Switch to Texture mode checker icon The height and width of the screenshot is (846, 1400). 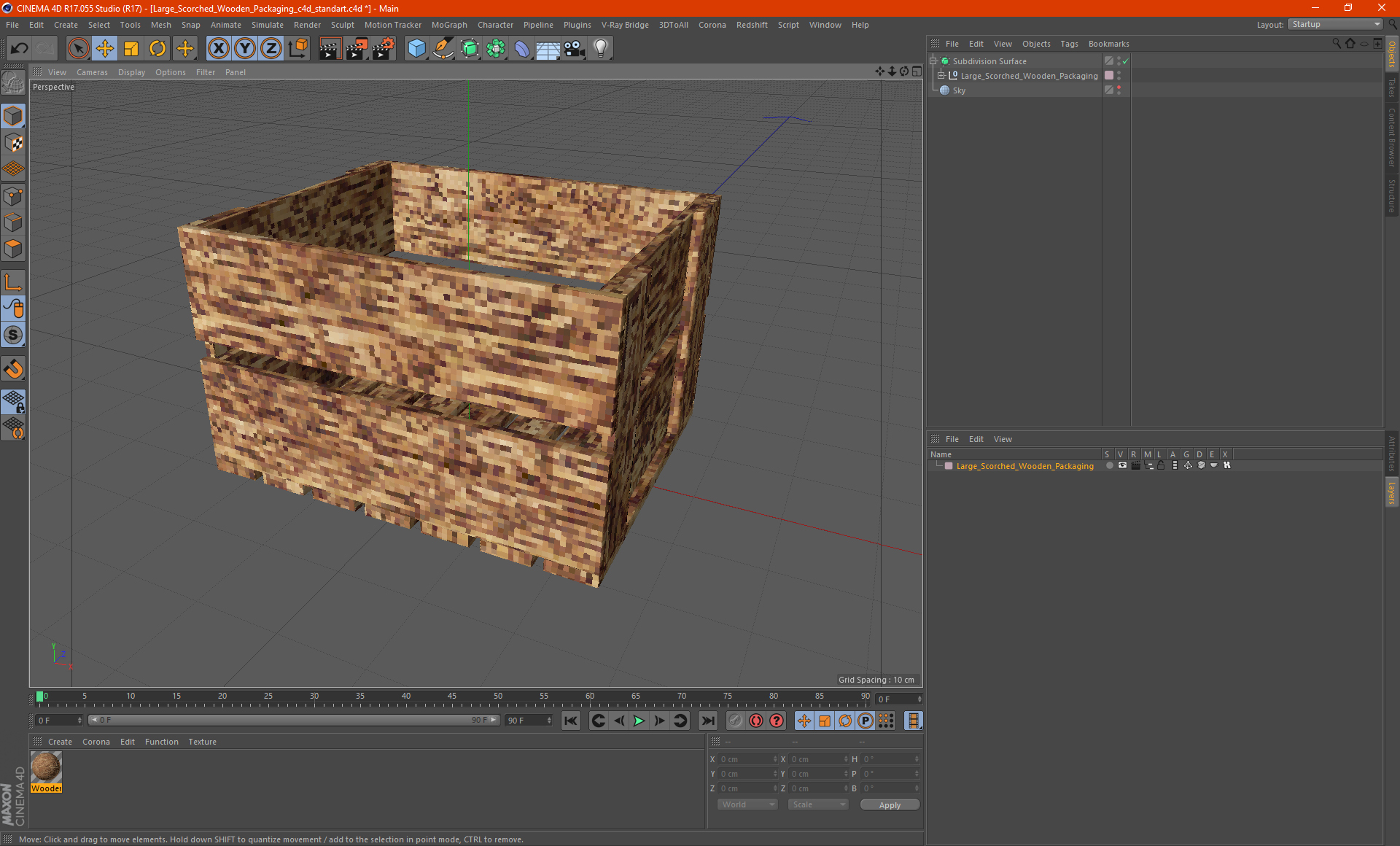(13, 143)
